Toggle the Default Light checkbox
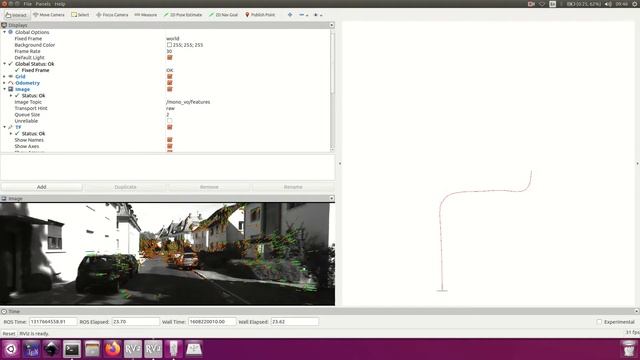The image size is (640, 360). click(x=169, y=58)
